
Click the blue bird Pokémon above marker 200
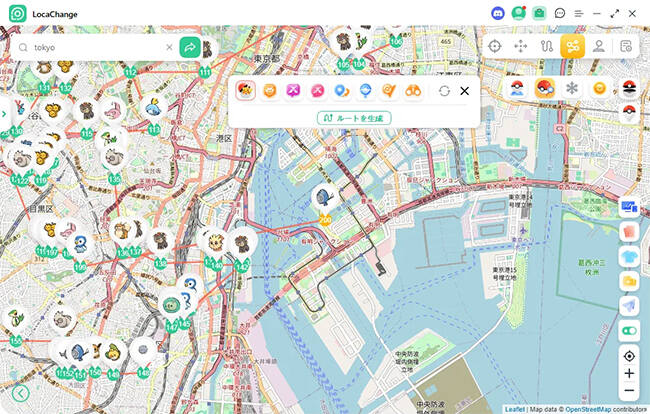point(324,196)
